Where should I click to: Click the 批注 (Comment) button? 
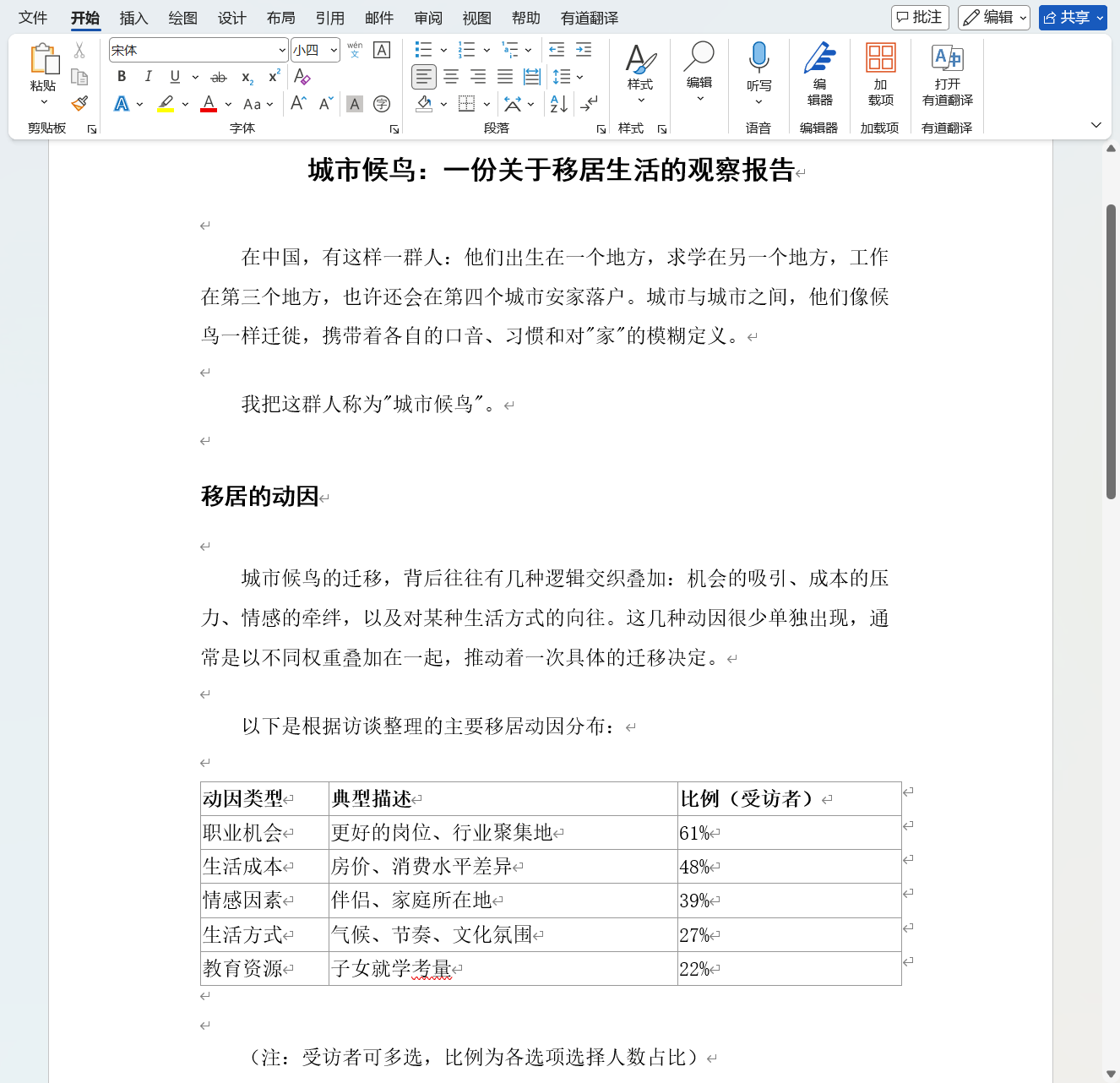pyautogui.click(x=920, y=18)
